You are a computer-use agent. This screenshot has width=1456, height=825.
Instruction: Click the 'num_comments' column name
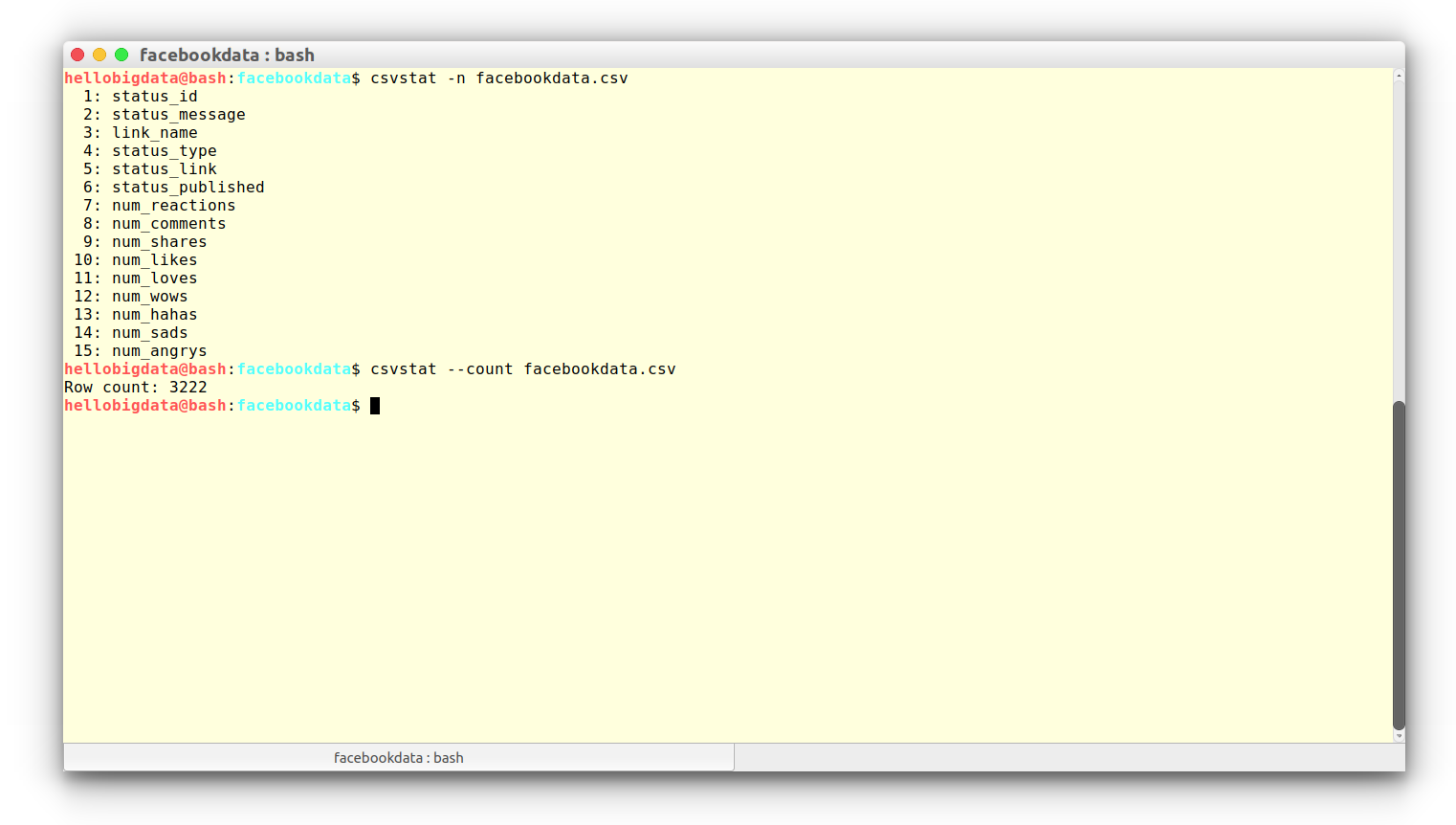[169, 224]
